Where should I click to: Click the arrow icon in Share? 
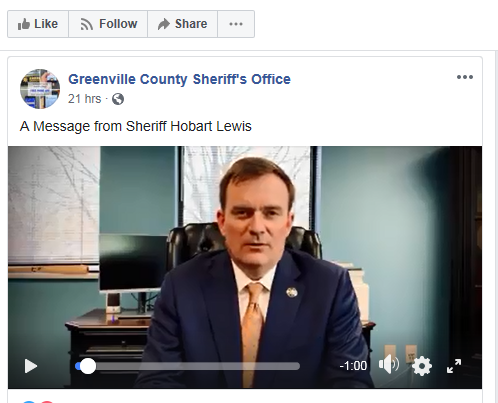[x=164, y=24]
